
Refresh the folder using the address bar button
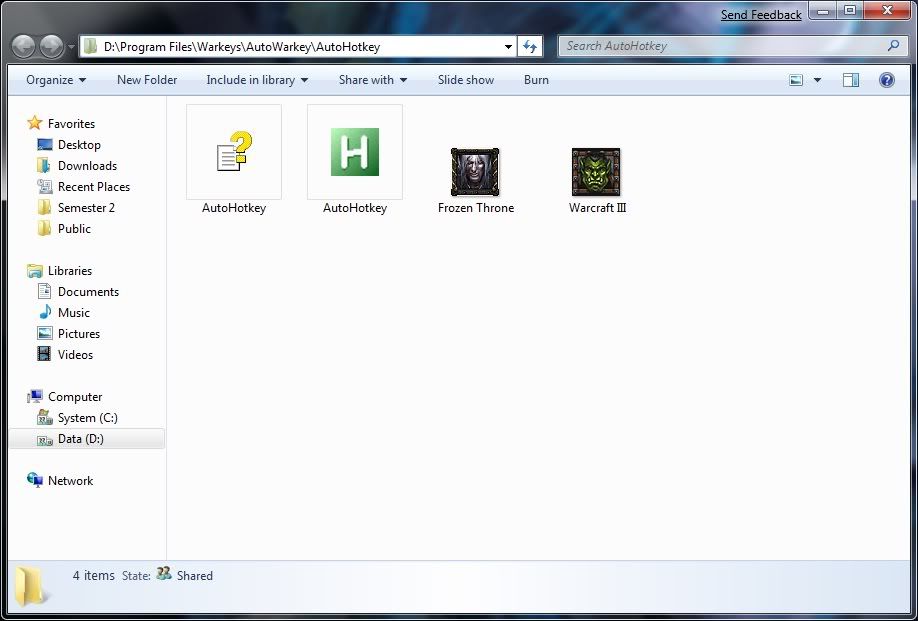click(x=530, y=47)
